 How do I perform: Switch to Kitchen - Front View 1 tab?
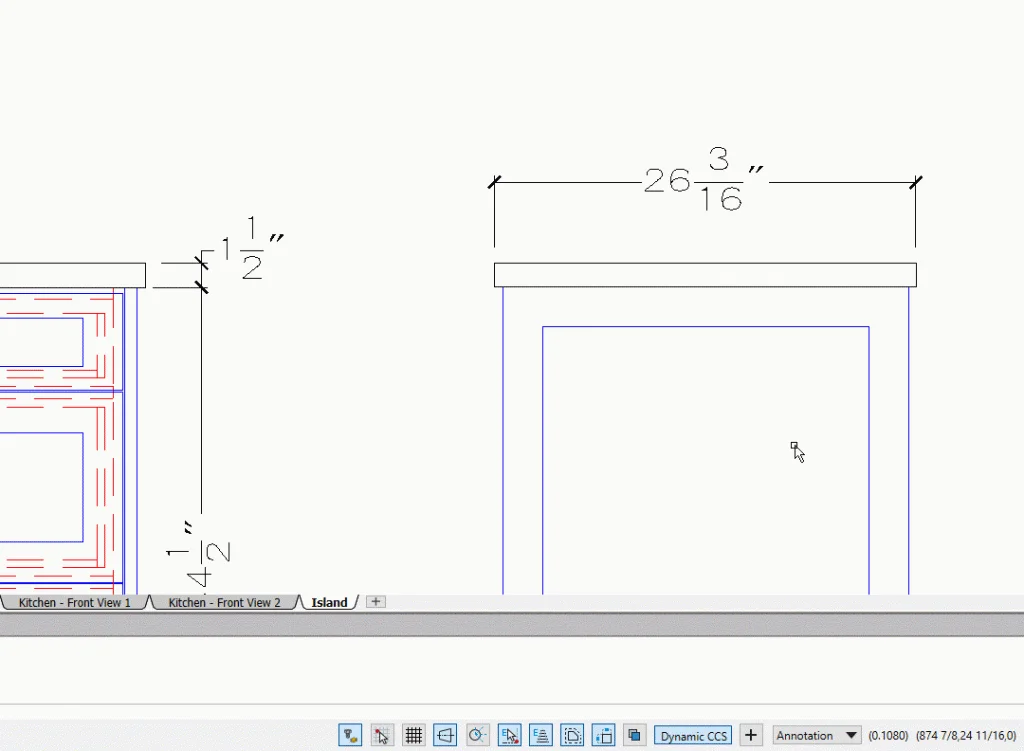click(74, 603)
